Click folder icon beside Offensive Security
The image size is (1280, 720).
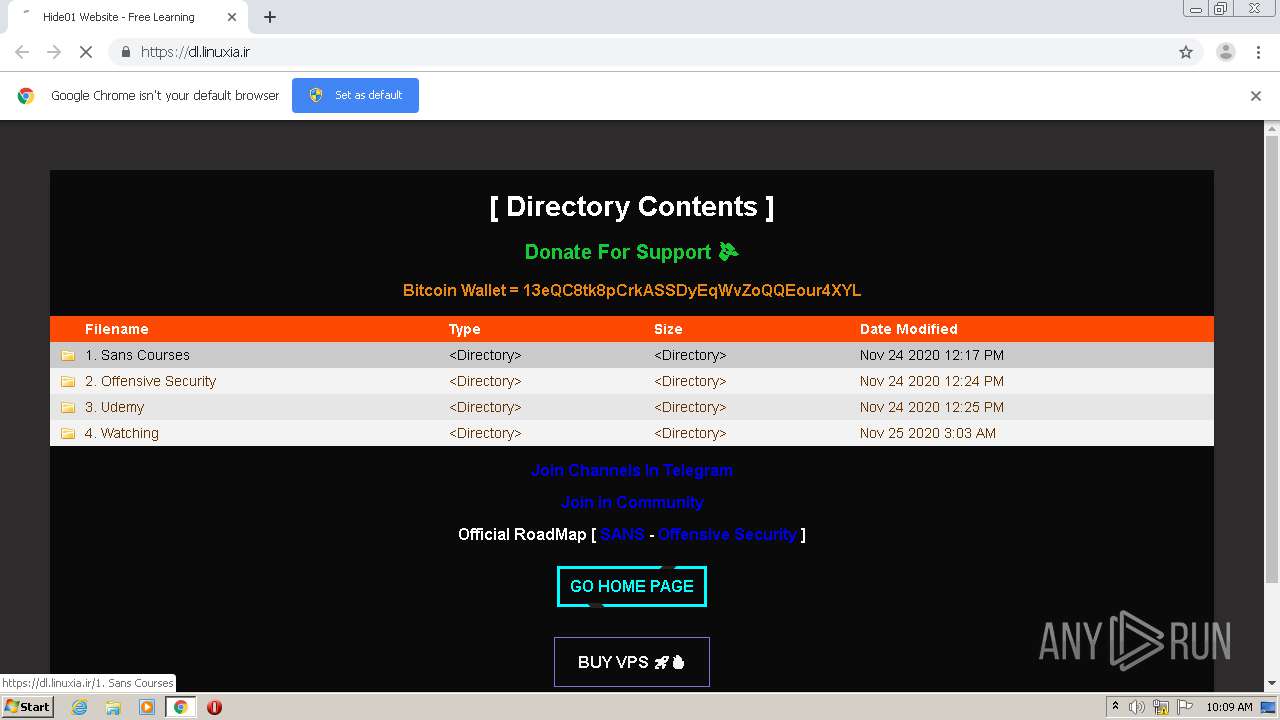(x=68, y=381)
